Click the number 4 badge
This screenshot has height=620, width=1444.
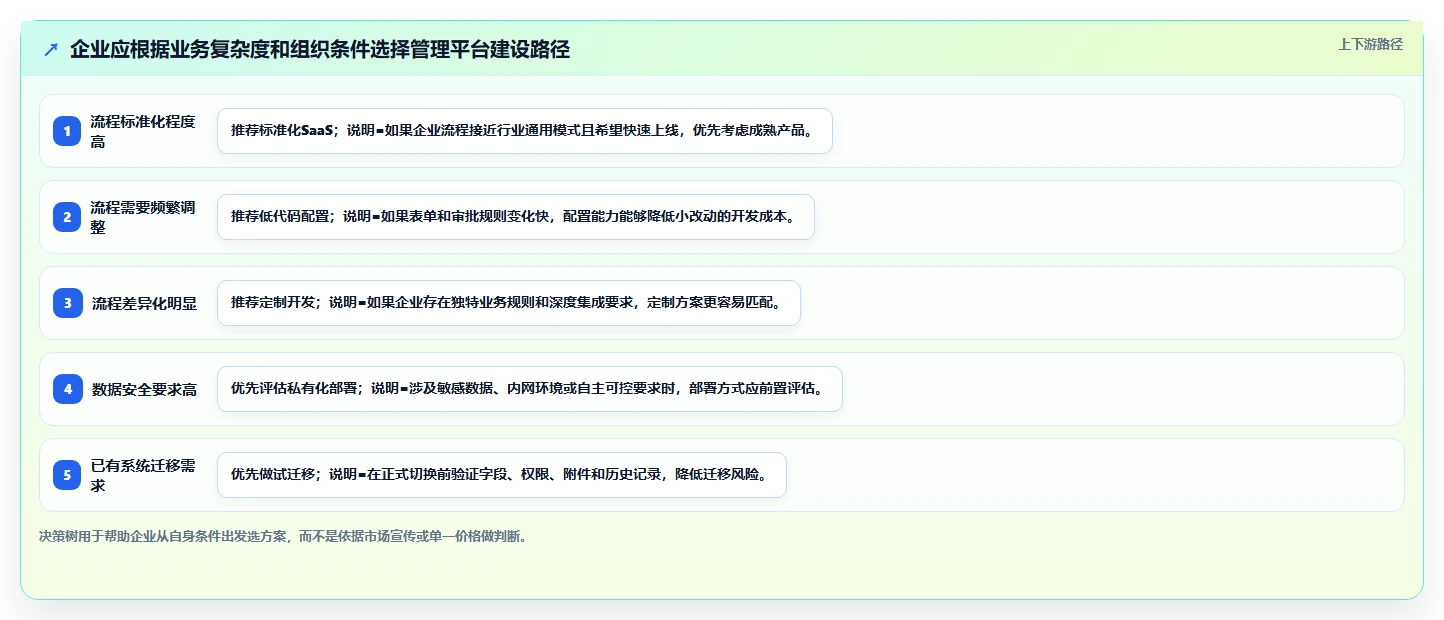pos(67,389)
